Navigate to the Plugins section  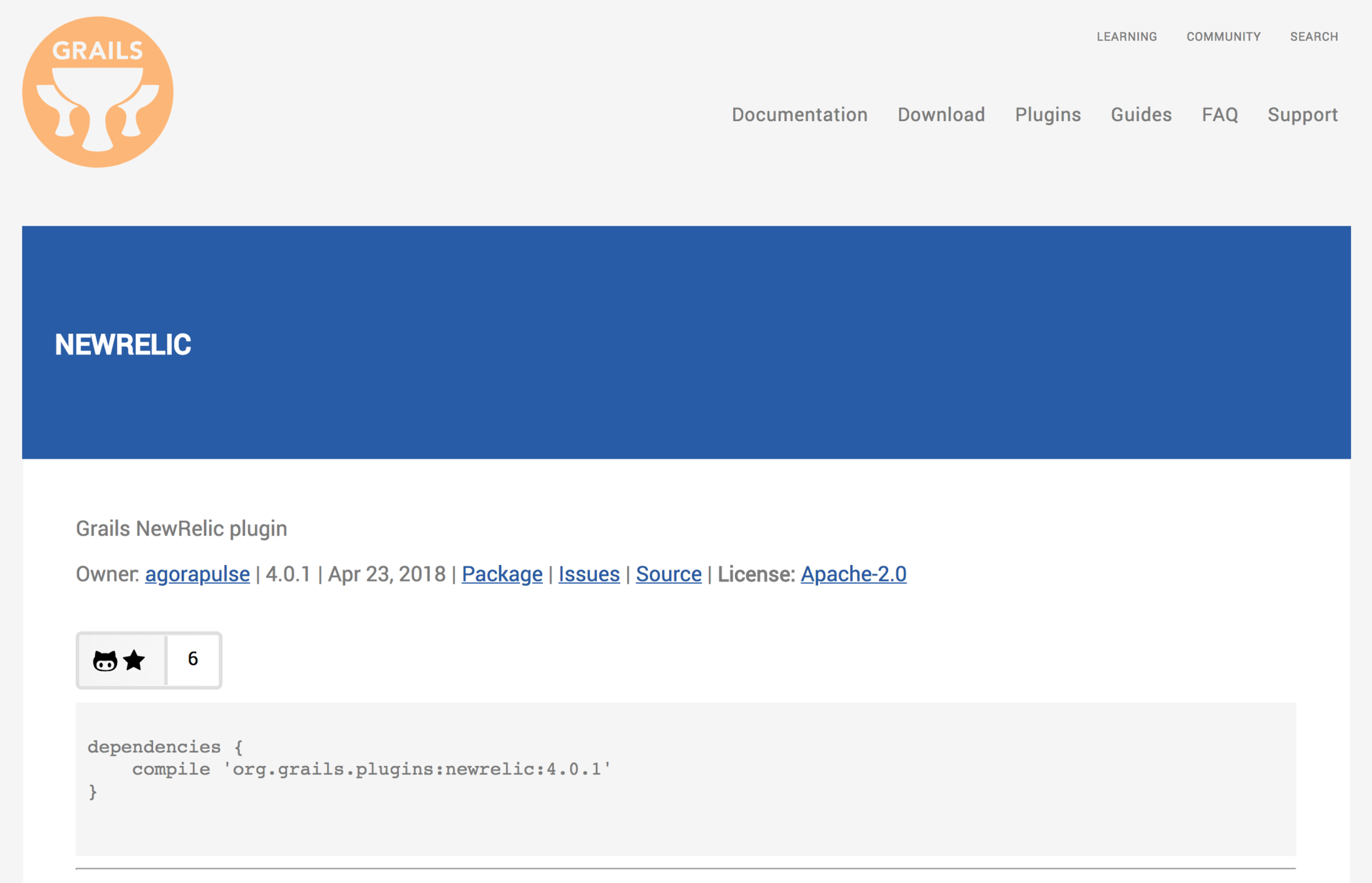click(1047, 114)
